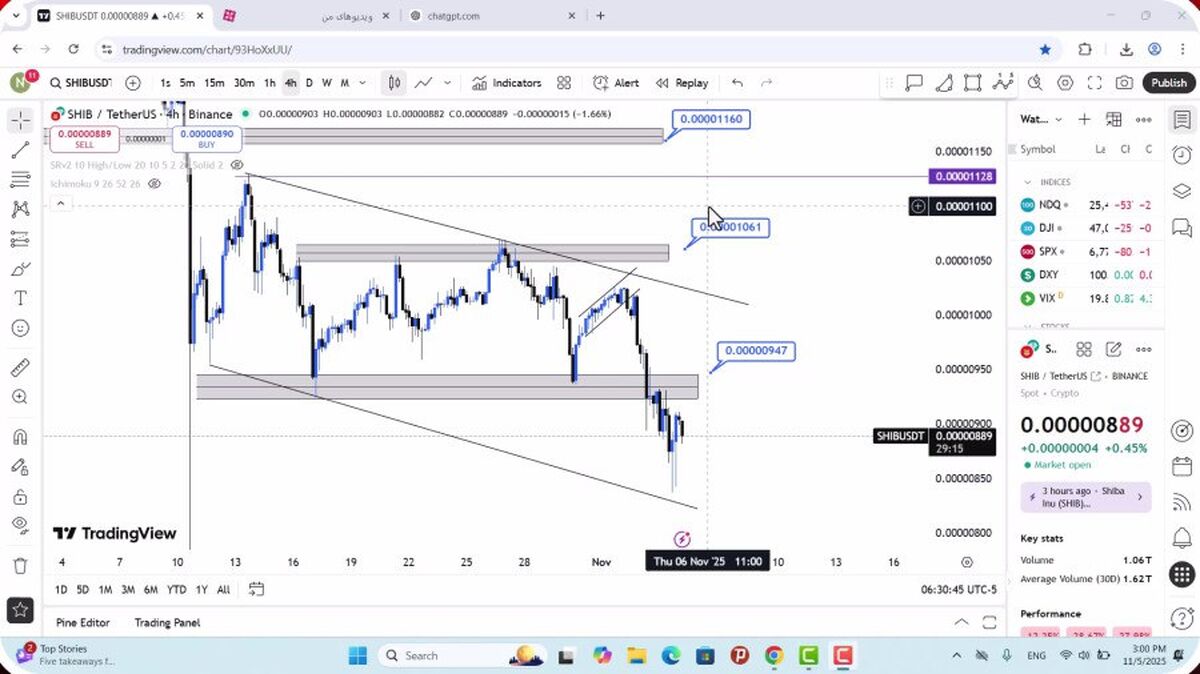Click the add-symbol compare plus button
Screen dimensions: 1200x674
tap(133, 83)
